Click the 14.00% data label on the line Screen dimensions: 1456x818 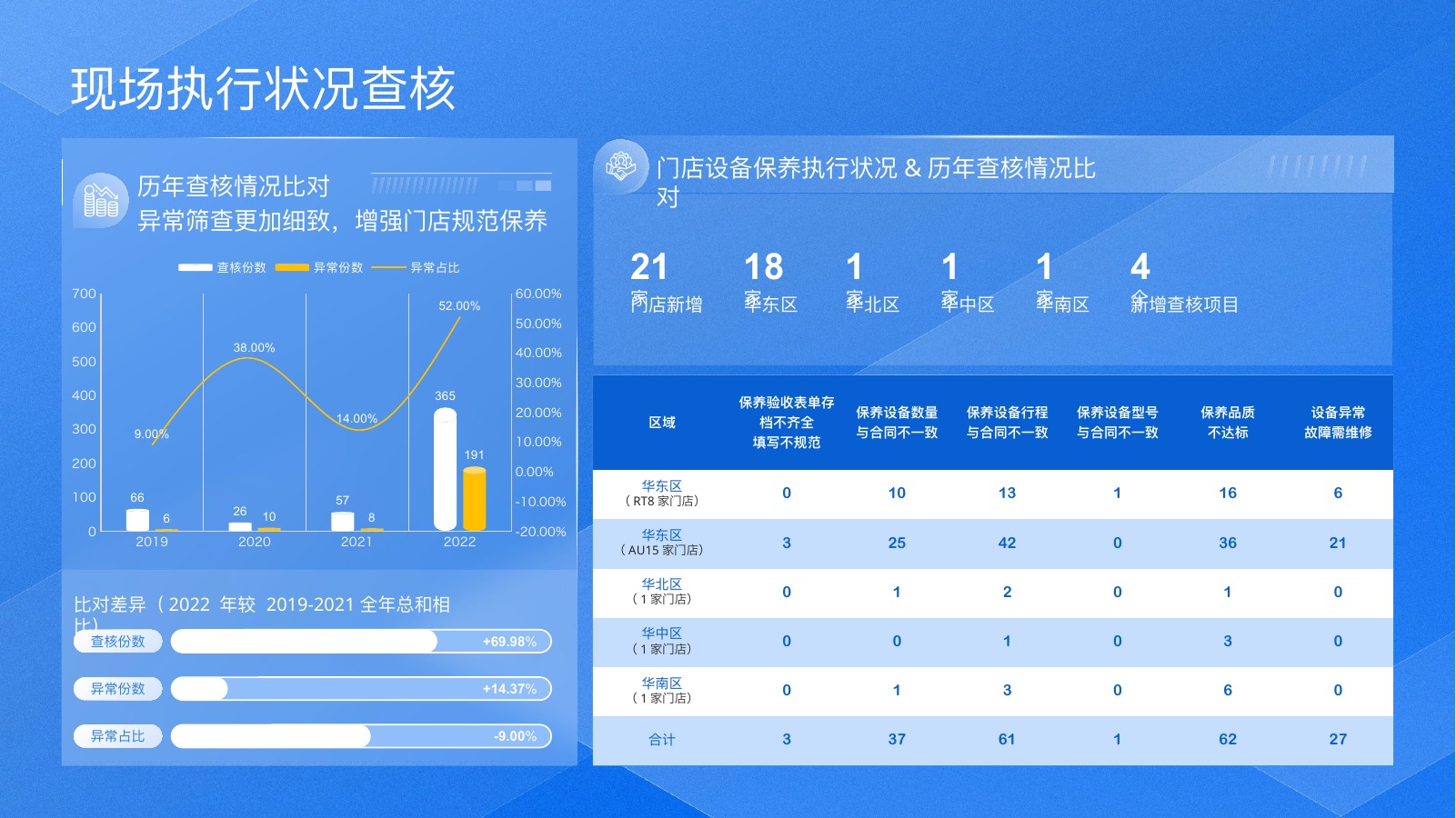pyautogui.click(x=356, y=418)
